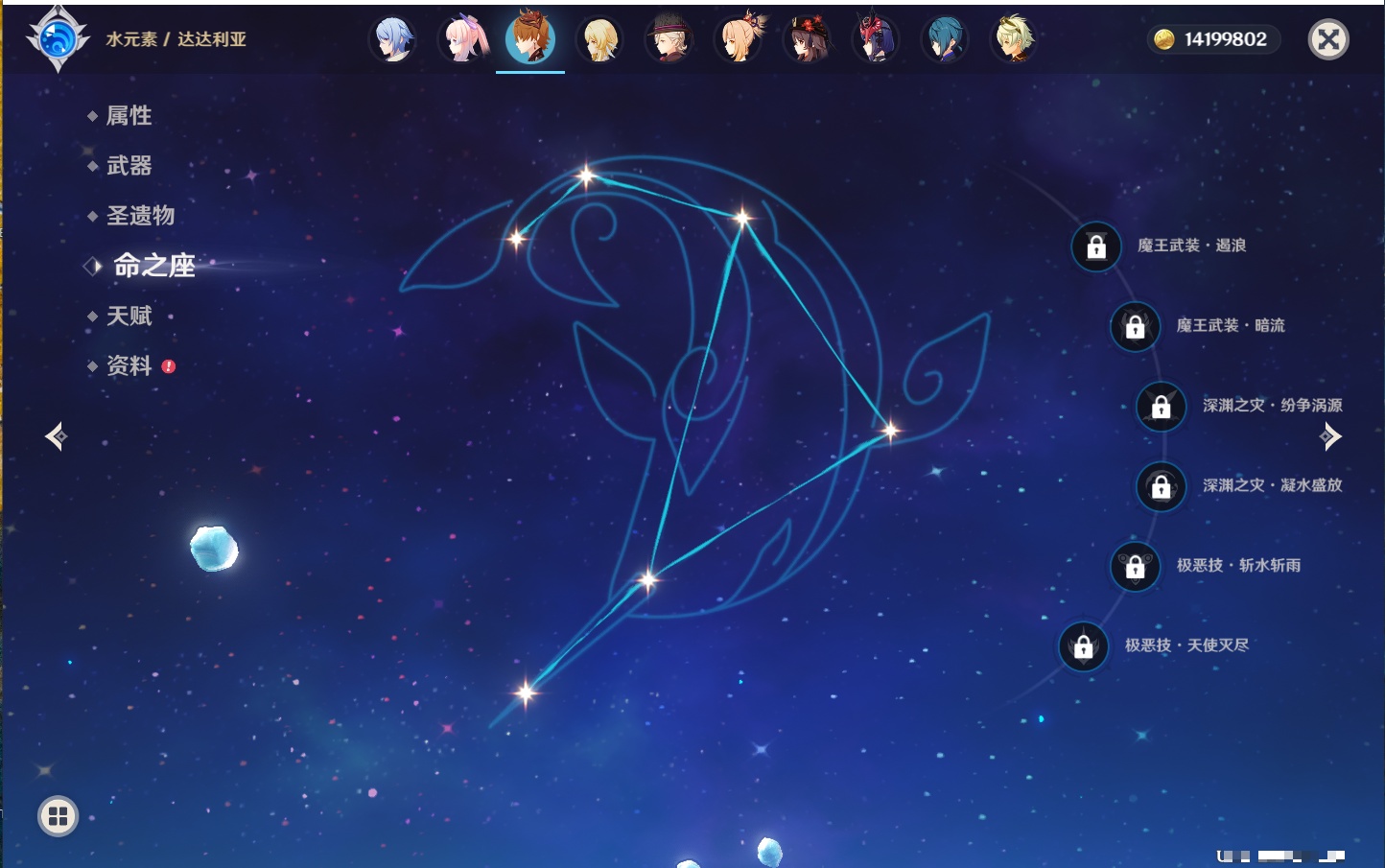Click lock icon for 魔王武装·暗流
The height and width of the screenshot is (868, 1385).
1136,327
